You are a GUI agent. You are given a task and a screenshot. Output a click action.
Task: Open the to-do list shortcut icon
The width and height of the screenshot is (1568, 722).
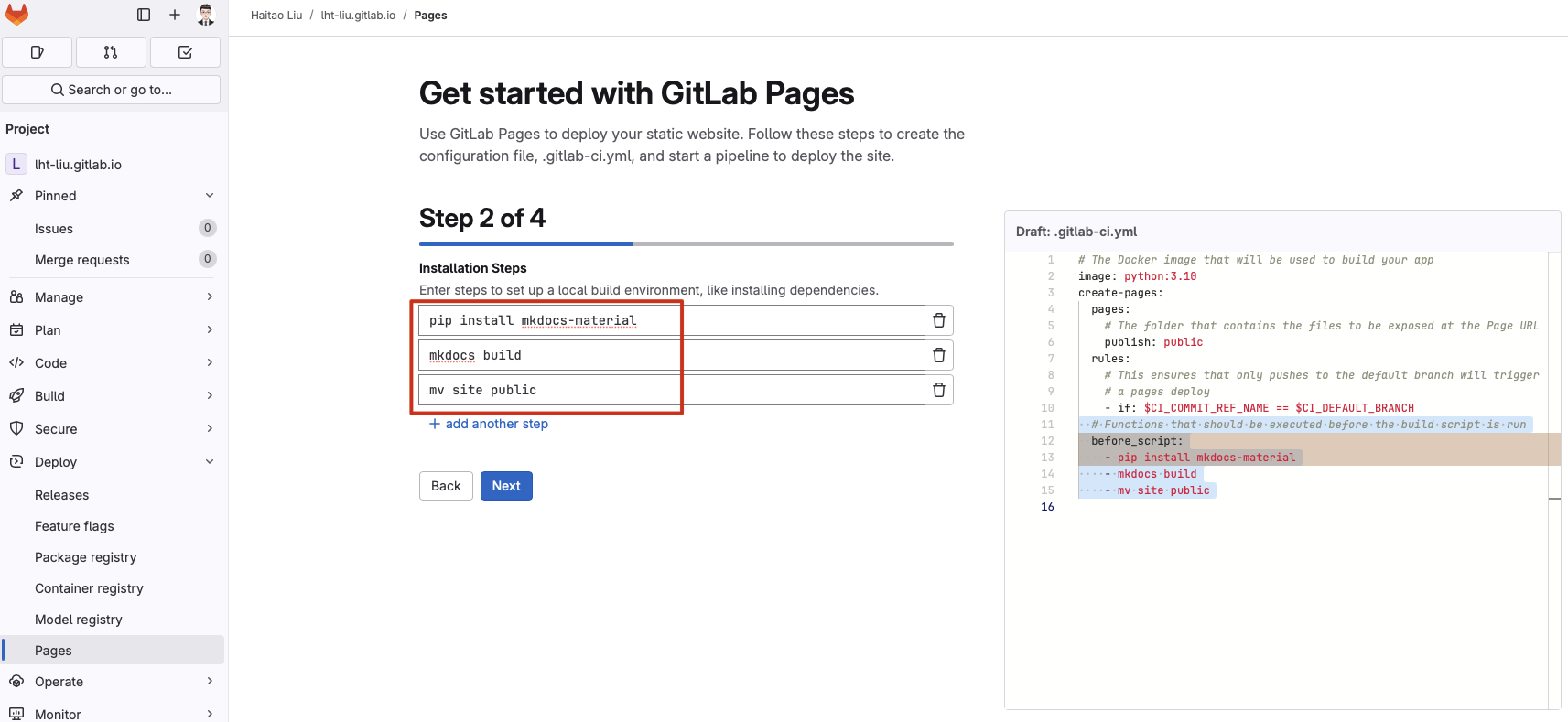click(x=185, y=52)
